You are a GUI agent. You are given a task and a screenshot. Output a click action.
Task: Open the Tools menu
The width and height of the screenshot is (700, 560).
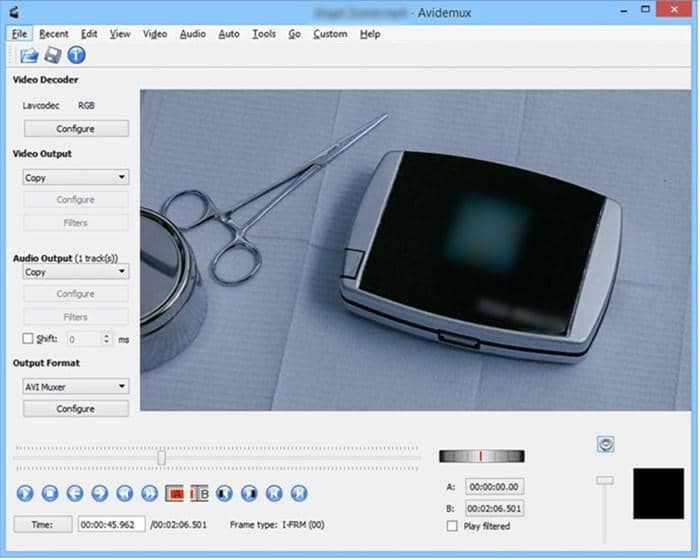click(264, 34)
